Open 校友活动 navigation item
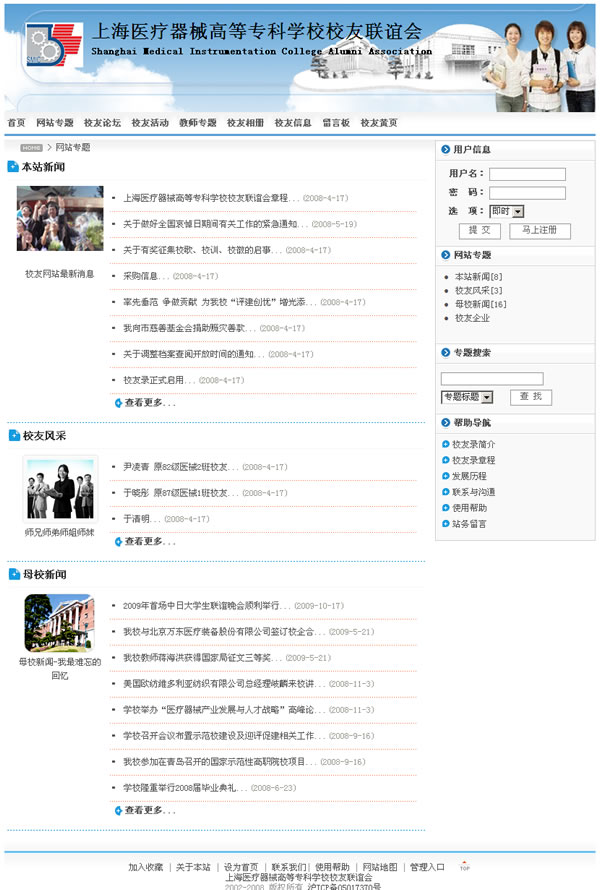 click(150, 123)
